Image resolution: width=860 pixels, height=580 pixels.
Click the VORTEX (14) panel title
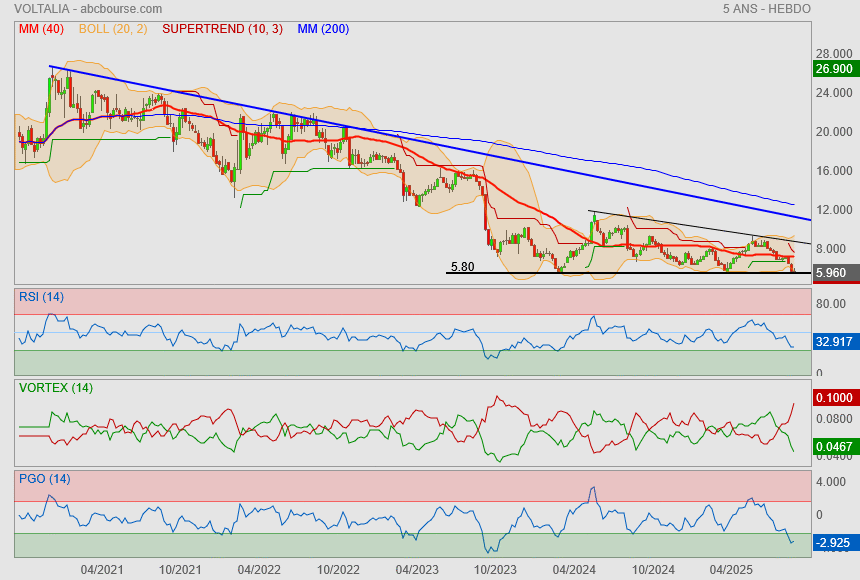(x=56, y=387)
